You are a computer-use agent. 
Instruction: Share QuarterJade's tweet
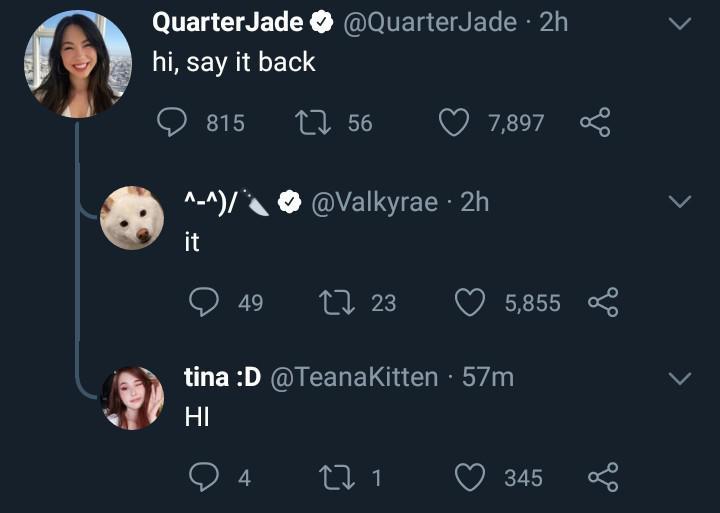tap(595, 123)
